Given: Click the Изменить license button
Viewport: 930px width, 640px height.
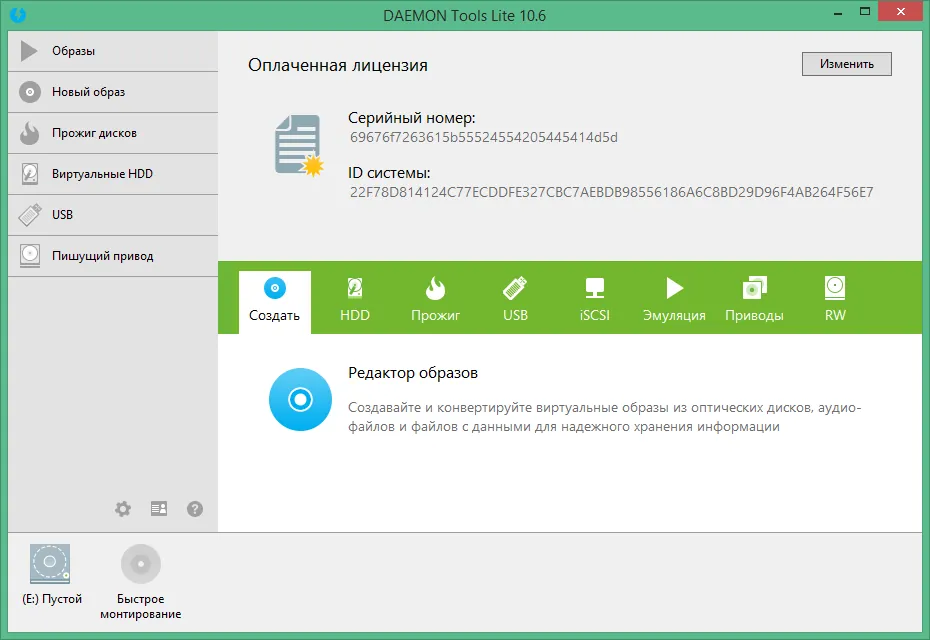Looking at the screenshot, I should 846,64.
